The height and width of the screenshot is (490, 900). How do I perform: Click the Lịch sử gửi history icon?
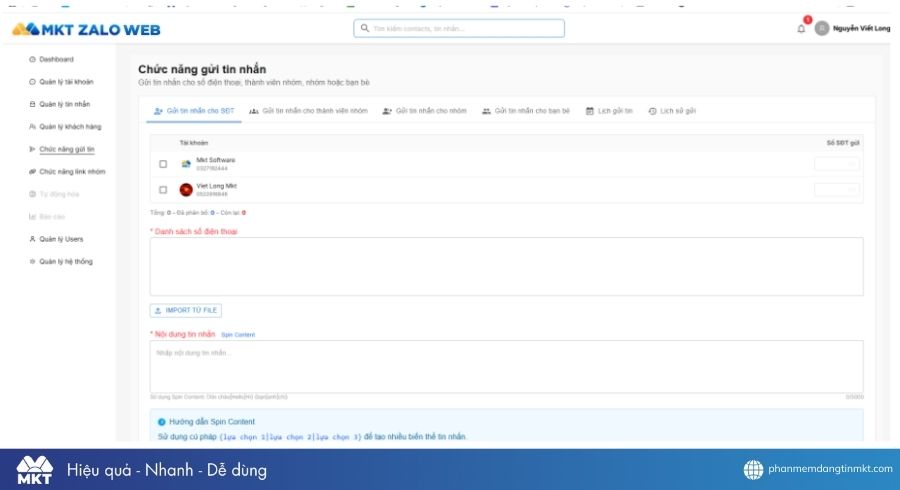(652, 111)
